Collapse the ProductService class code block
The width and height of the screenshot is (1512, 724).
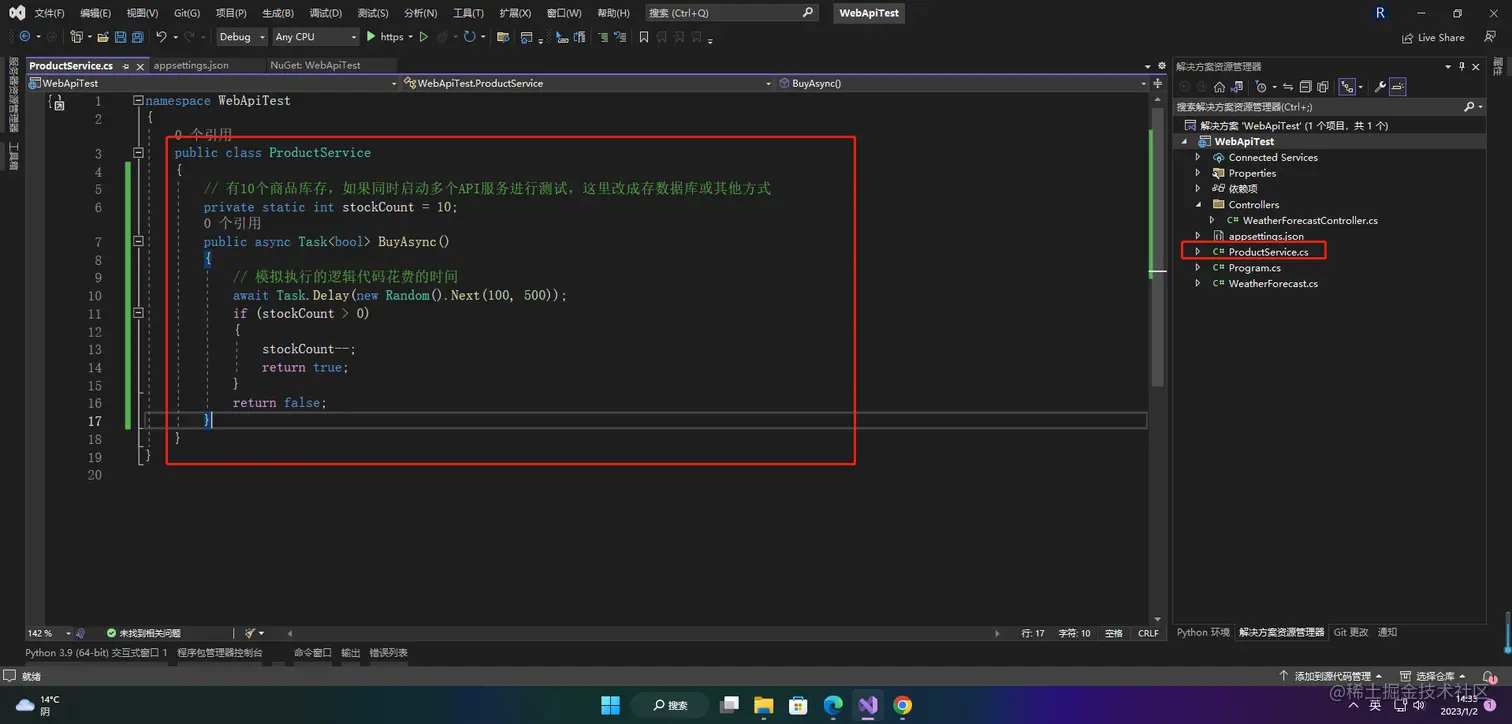138,153
